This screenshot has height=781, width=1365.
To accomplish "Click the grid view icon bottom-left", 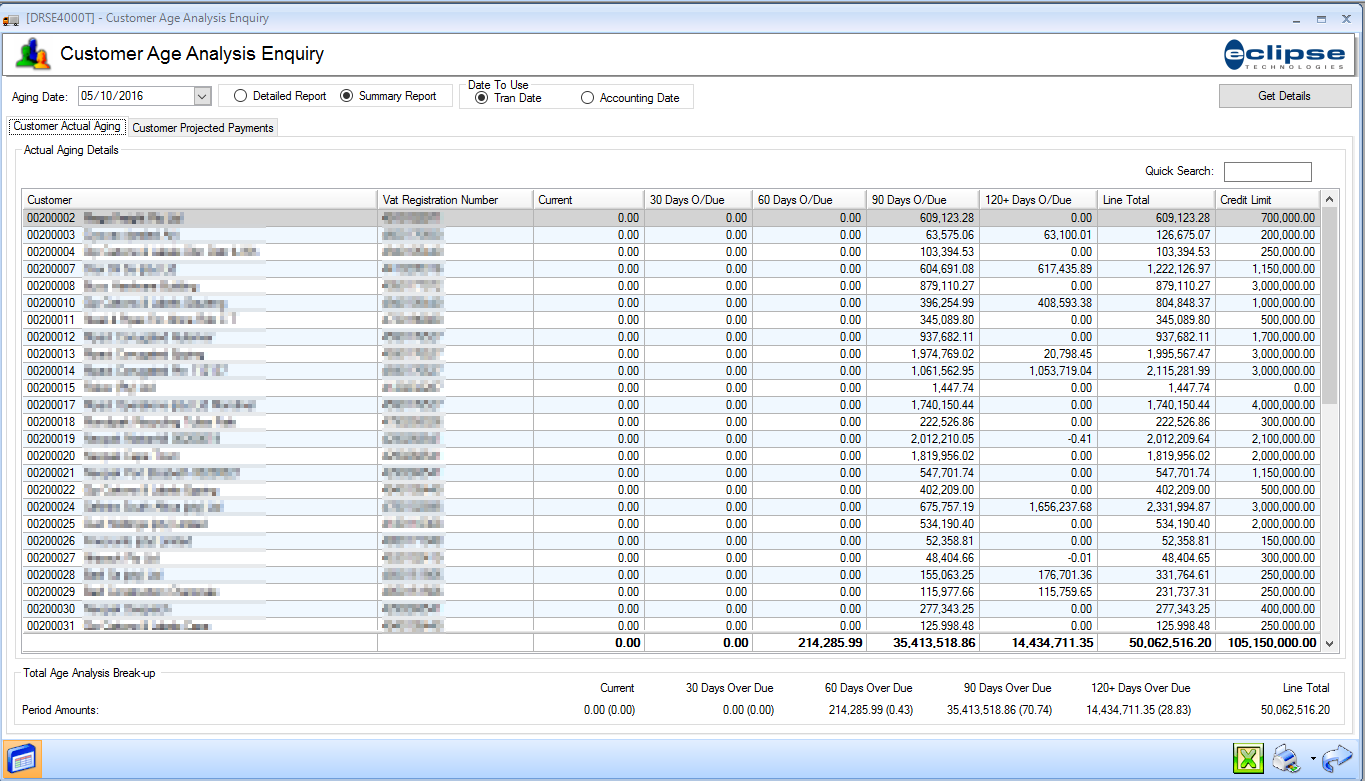I will pos(21,758).
